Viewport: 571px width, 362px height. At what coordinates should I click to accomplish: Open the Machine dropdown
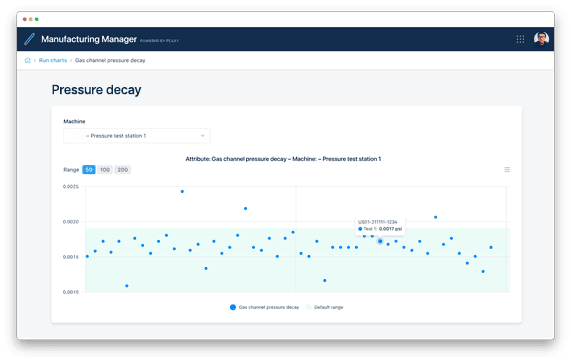pos(137,136)
